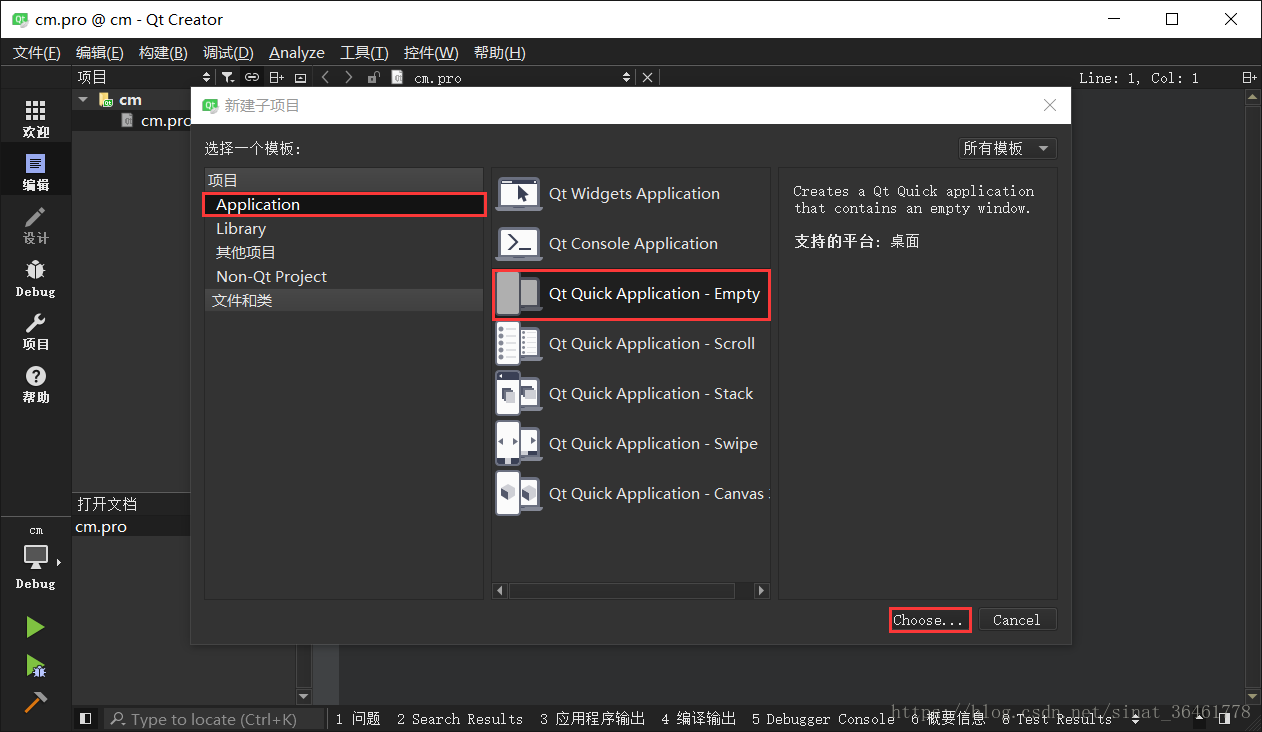Select Qt Quick Application - Stack template

pyautogui.click(x=632, y=394)
